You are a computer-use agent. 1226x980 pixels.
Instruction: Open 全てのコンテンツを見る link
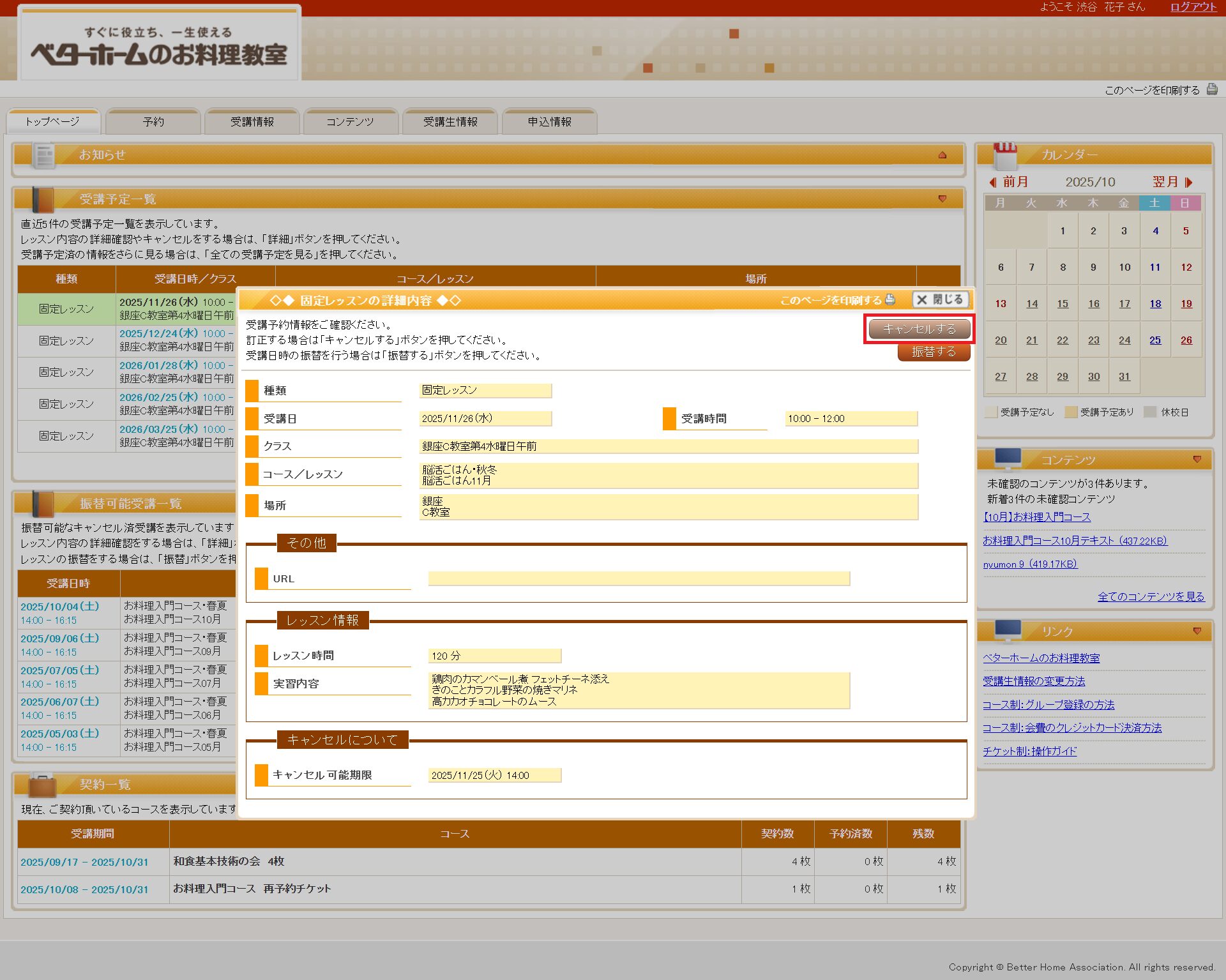tap(1151, 596)
